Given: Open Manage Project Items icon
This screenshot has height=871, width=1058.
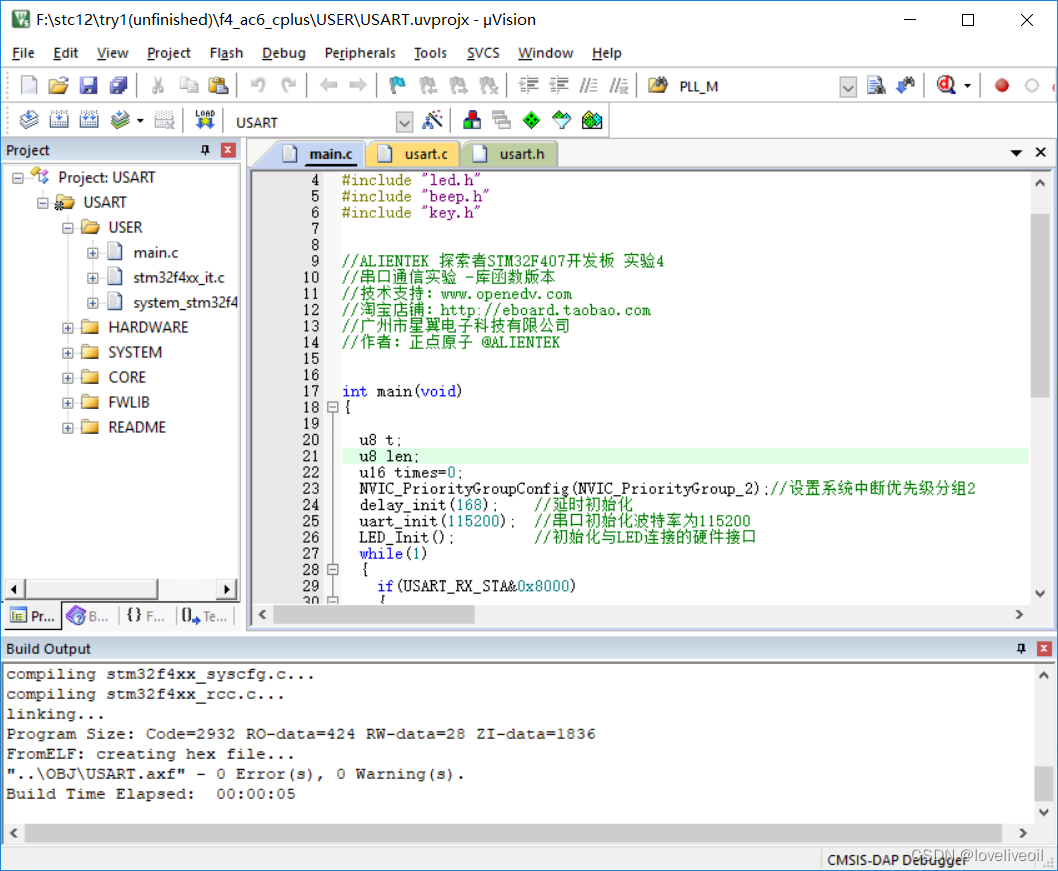Looking at the screenshot, I should point(472,120).
